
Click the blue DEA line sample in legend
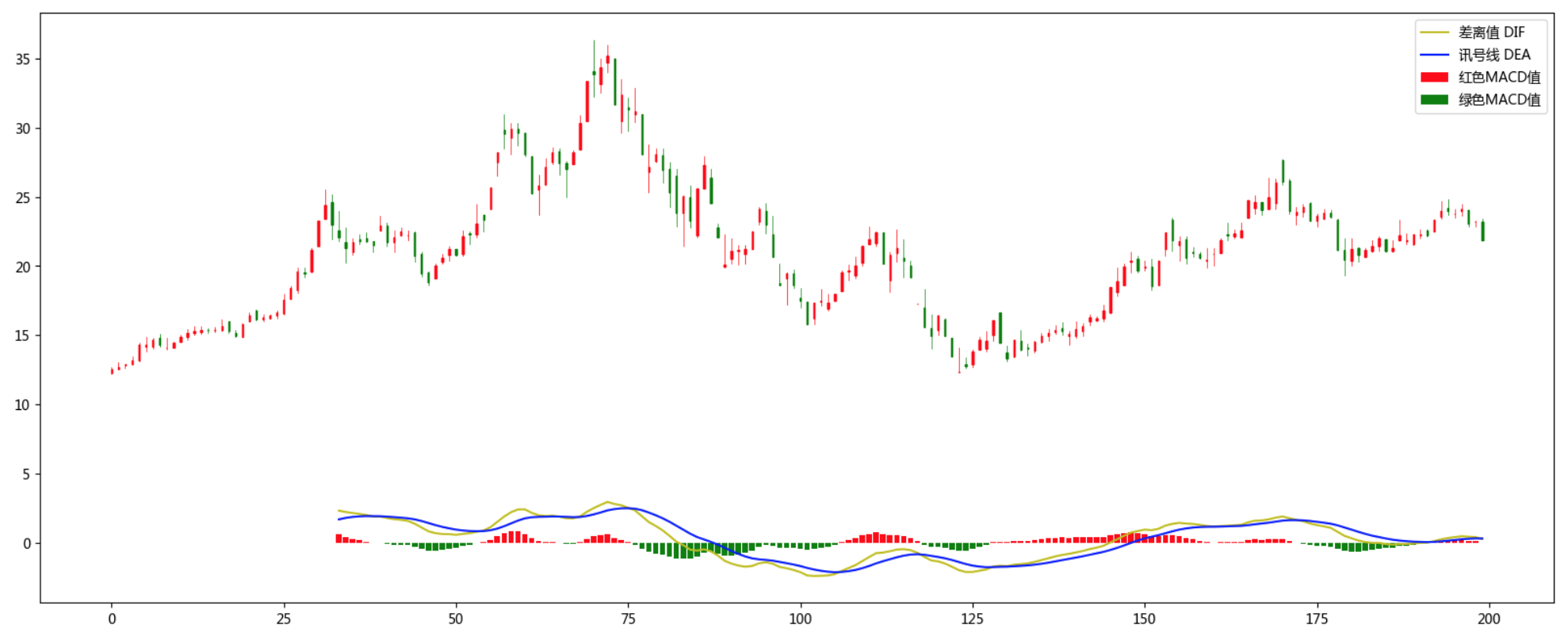tap(1434, 55)
